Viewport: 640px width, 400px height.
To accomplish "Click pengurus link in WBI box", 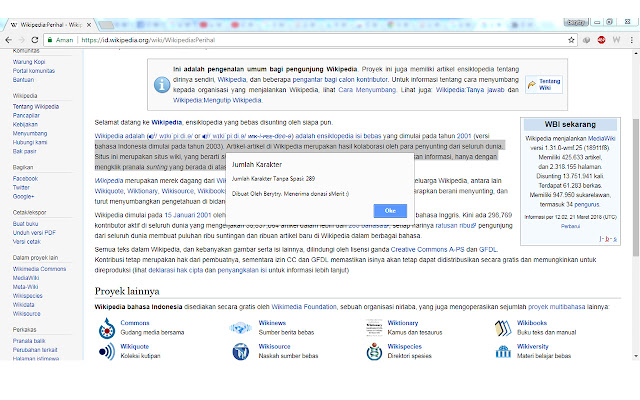I will [587, 204].
